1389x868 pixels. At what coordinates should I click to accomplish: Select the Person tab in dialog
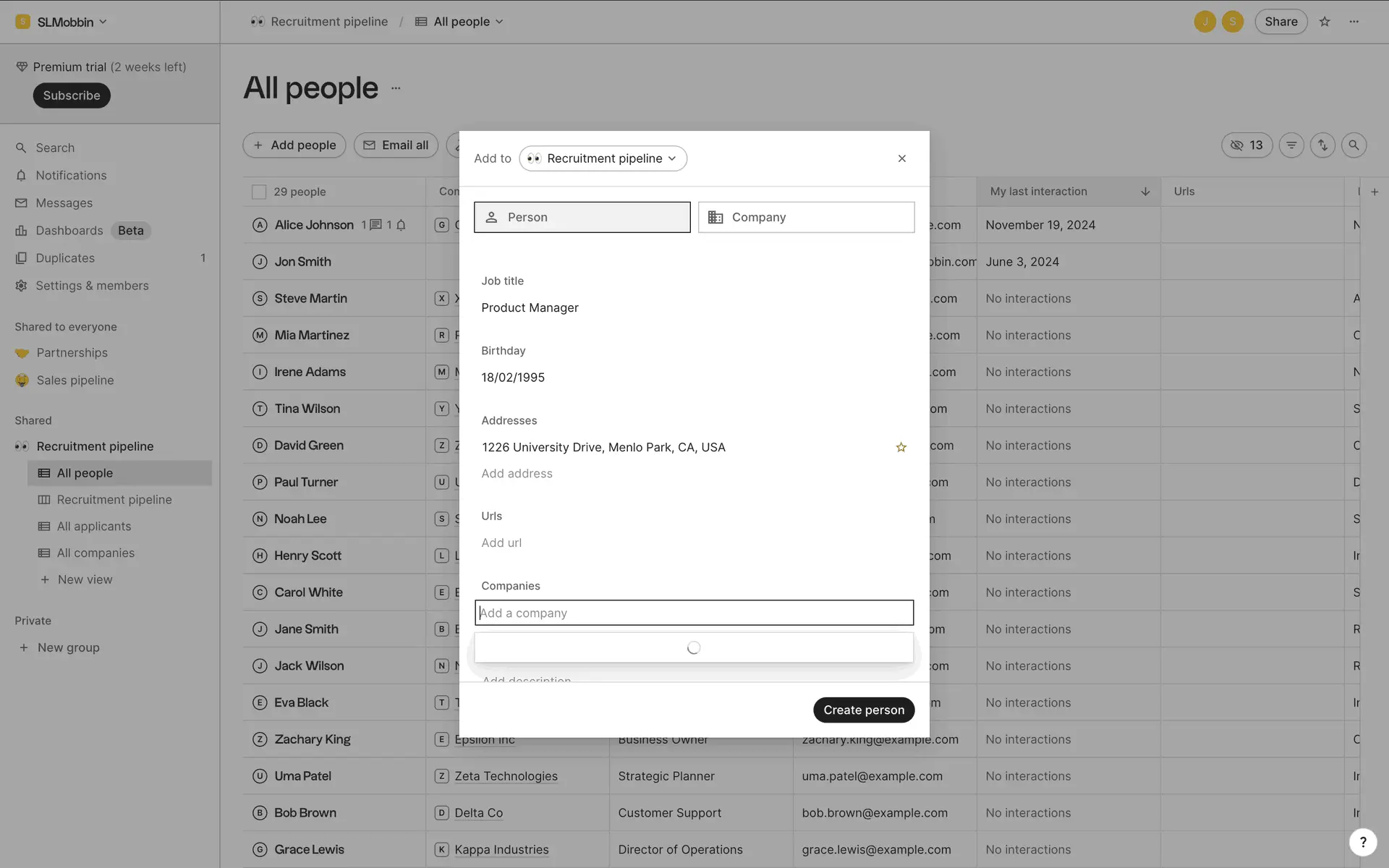pyautogui.click(x=582, y=217)
